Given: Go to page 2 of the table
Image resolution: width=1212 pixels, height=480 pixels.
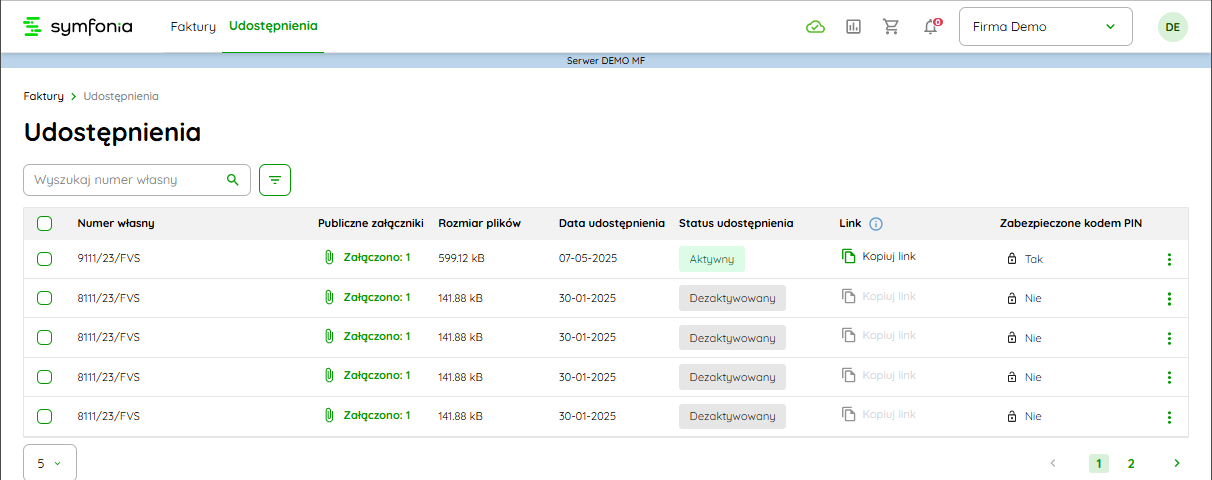Looking at the screenshot, I should (1131, 463).
